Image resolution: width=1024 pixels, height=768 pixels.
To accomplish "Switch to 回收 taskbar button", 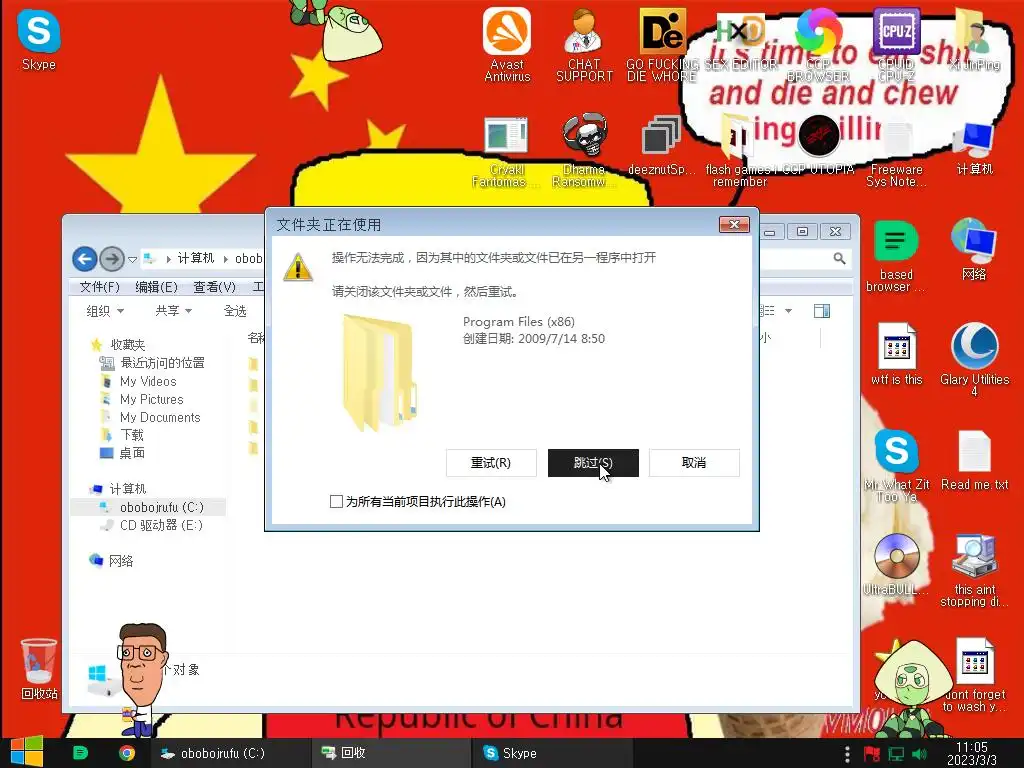I will coord(391,753).
